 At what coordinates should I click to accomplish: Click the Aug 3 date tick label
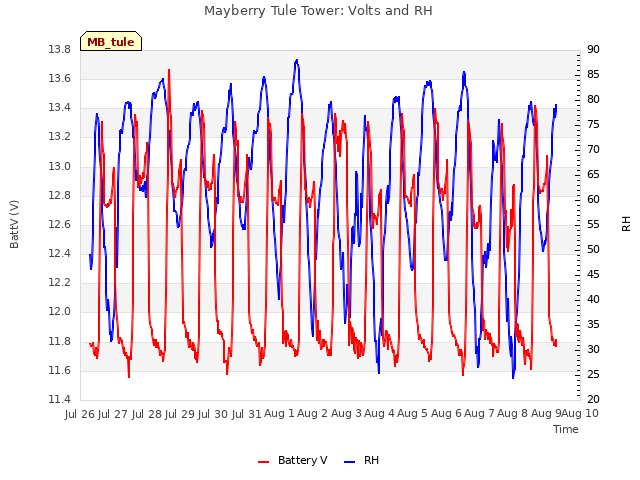tap(346, 413)
